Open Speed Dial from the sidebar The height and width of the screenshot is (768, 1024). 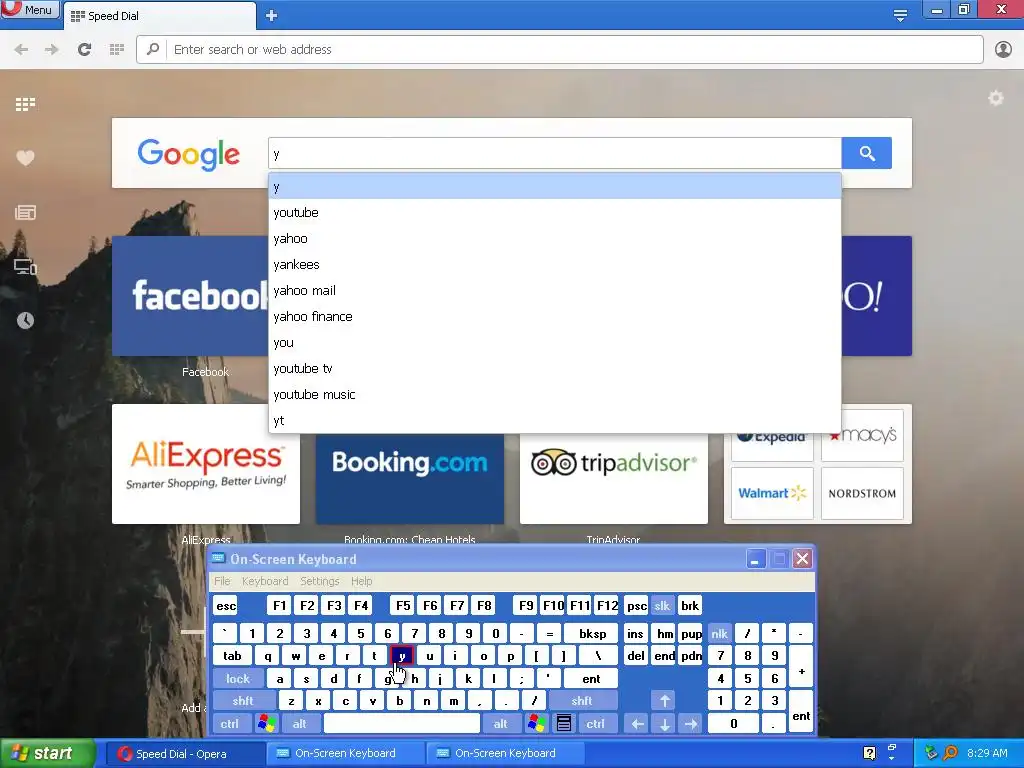[25, 104]
